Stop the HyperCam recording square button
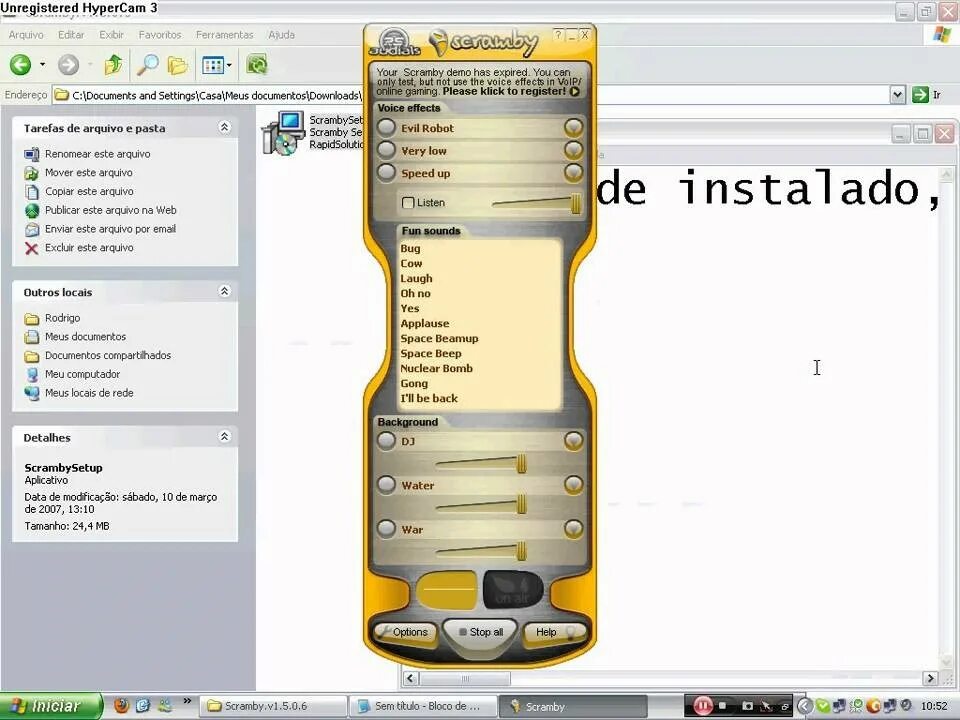Image resolution: width=960 pixels, height=720 pixels. pyautogui.click(x=722, y=706)
